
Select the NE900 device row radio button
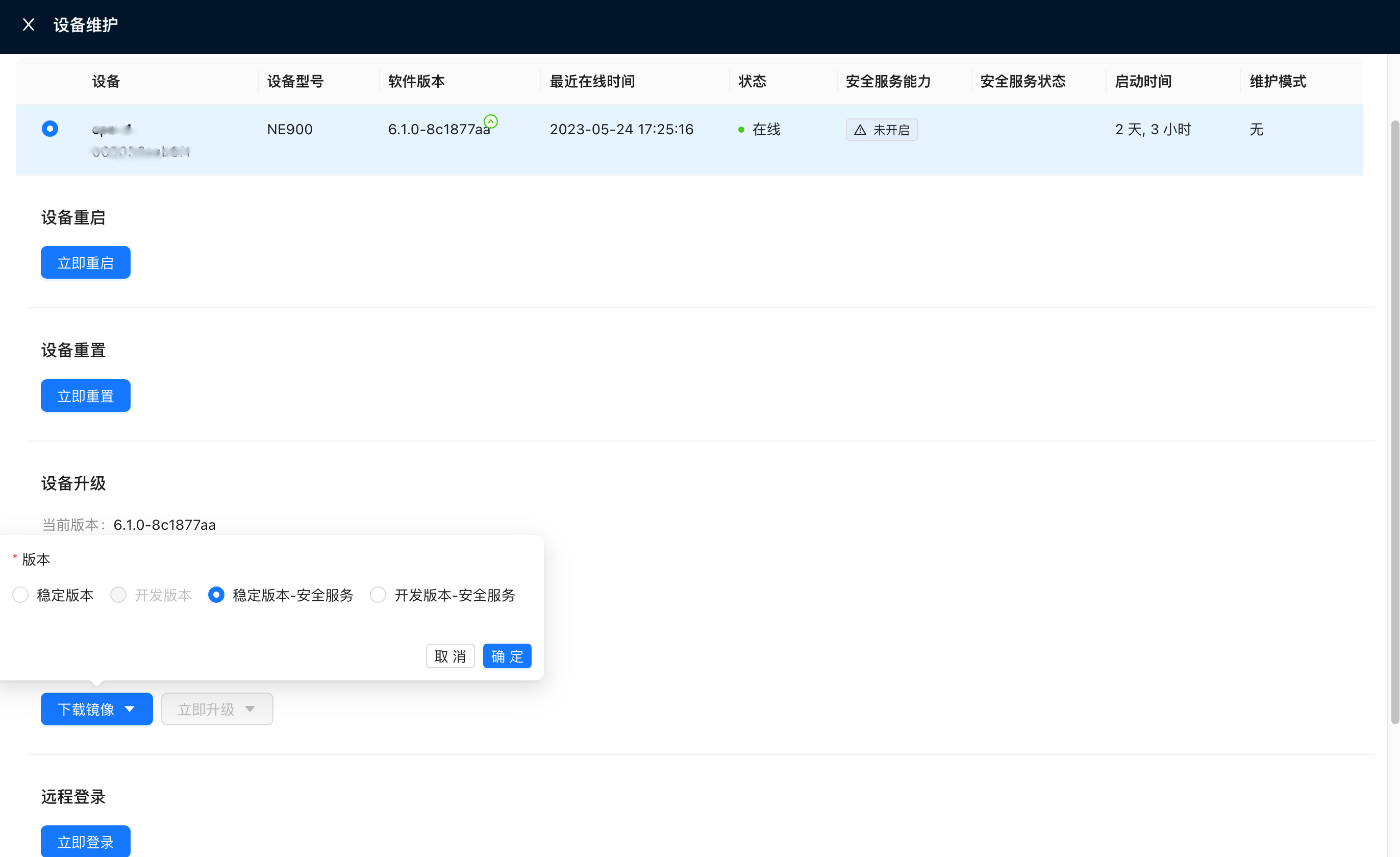(50, 129)
